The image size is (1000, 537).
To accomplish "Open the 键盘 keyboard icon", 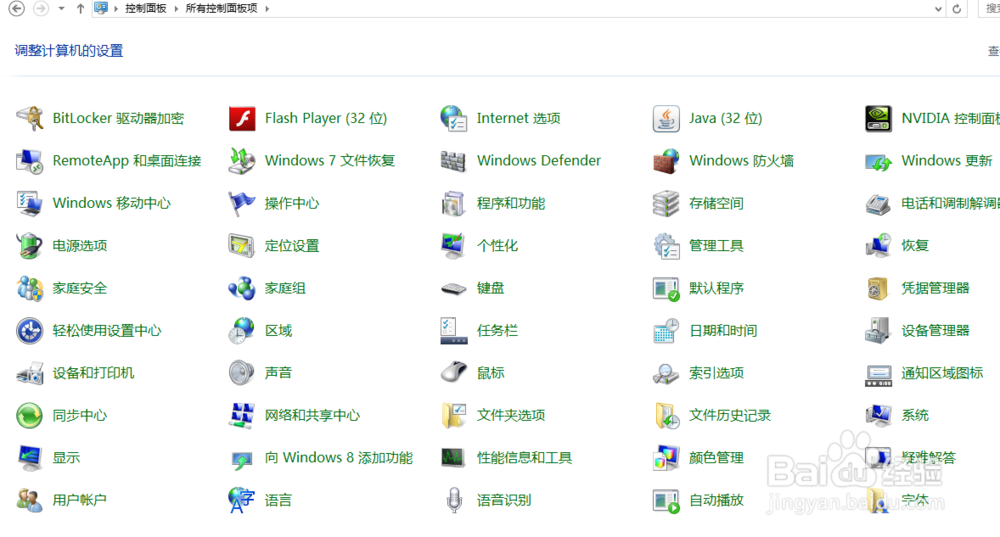I will tap(453, 289).
